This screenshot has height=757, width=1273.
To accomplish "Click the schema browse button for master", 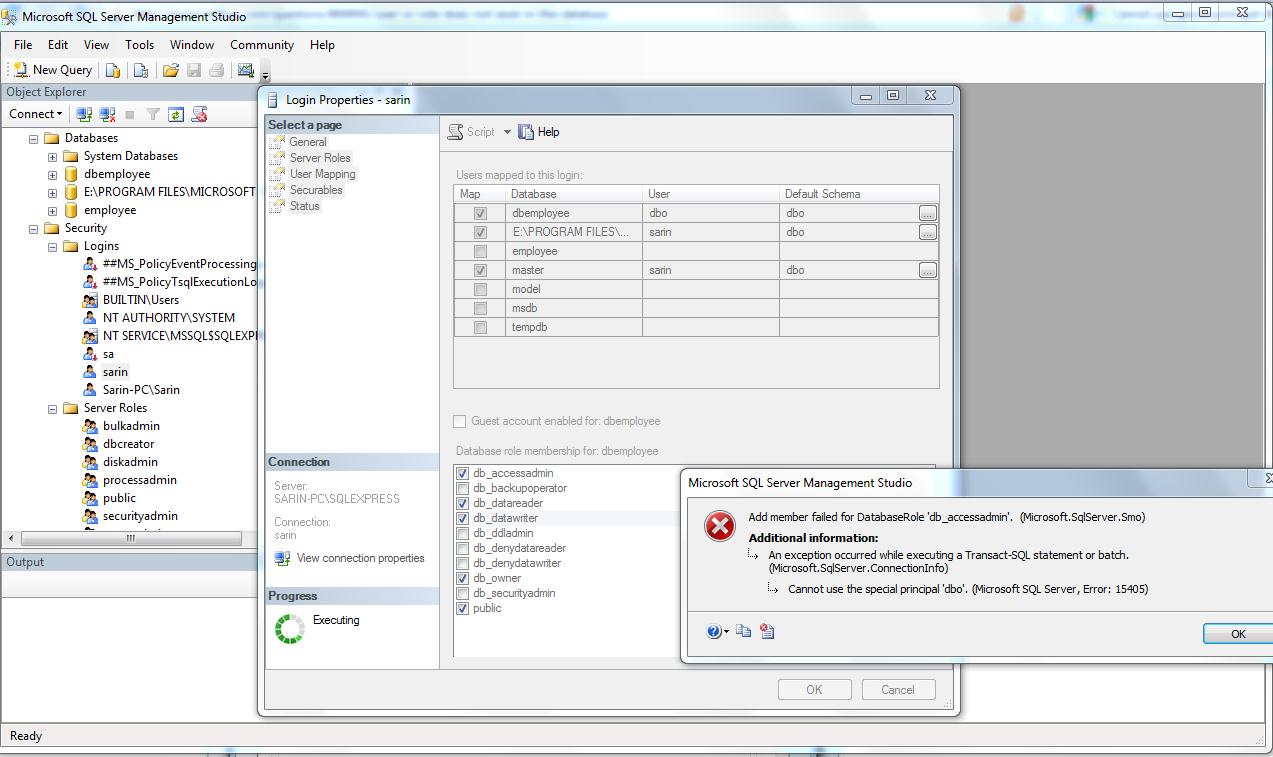I will pyautogui.click(x=928, y=270).
